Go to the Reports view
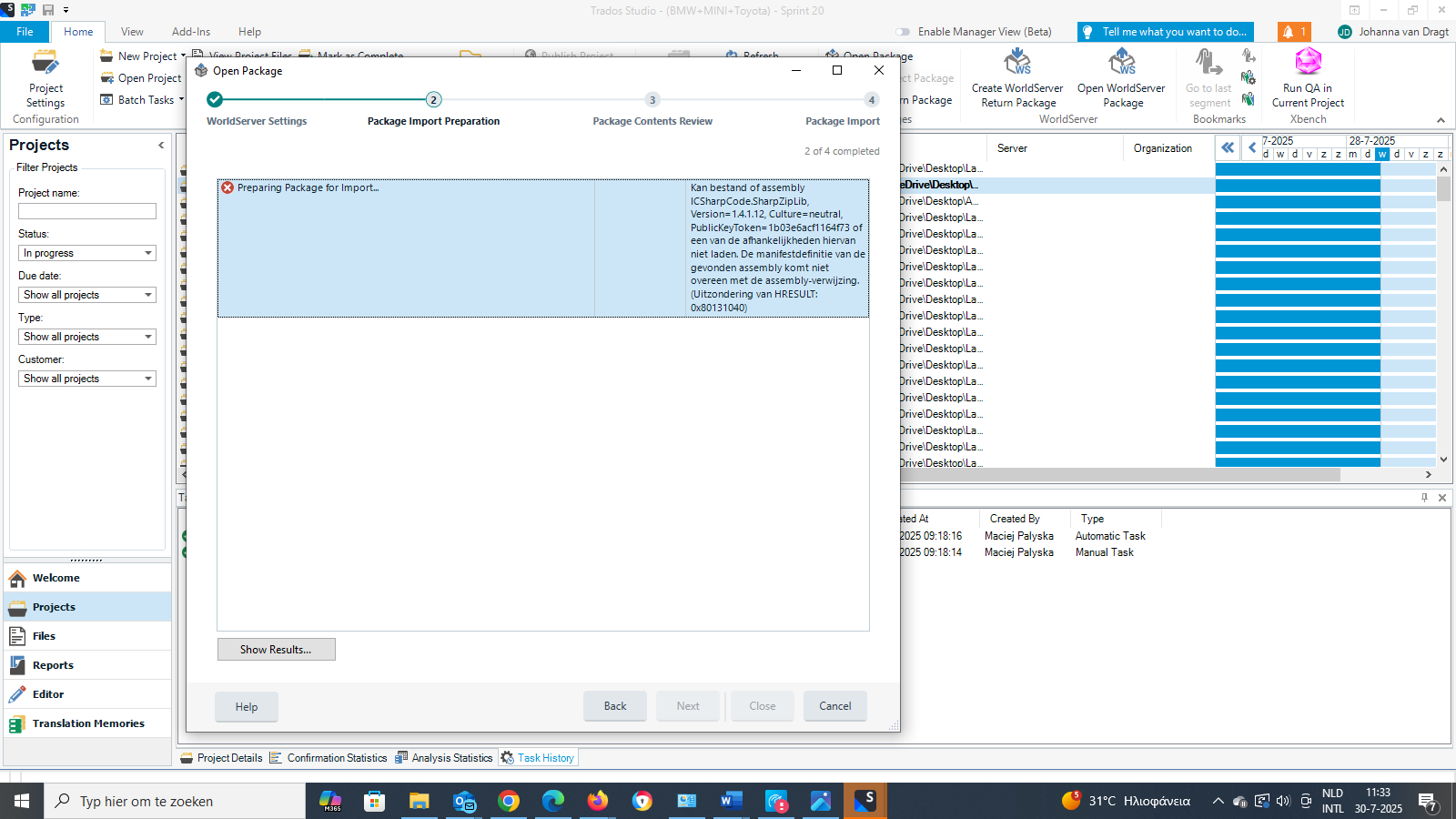The image size is (1456, 819). coord(87,665)
